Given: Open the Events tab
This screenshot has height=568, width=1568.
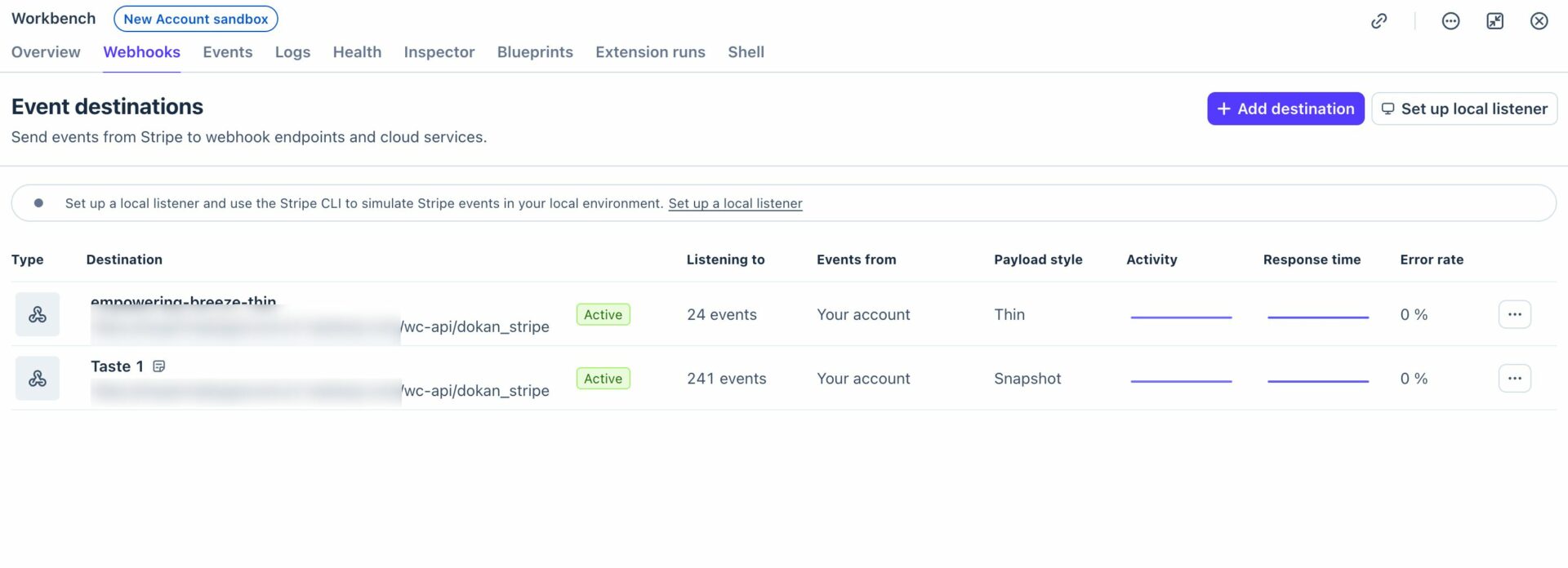Looking at the screenshot, I should click(x=227, y=52).
